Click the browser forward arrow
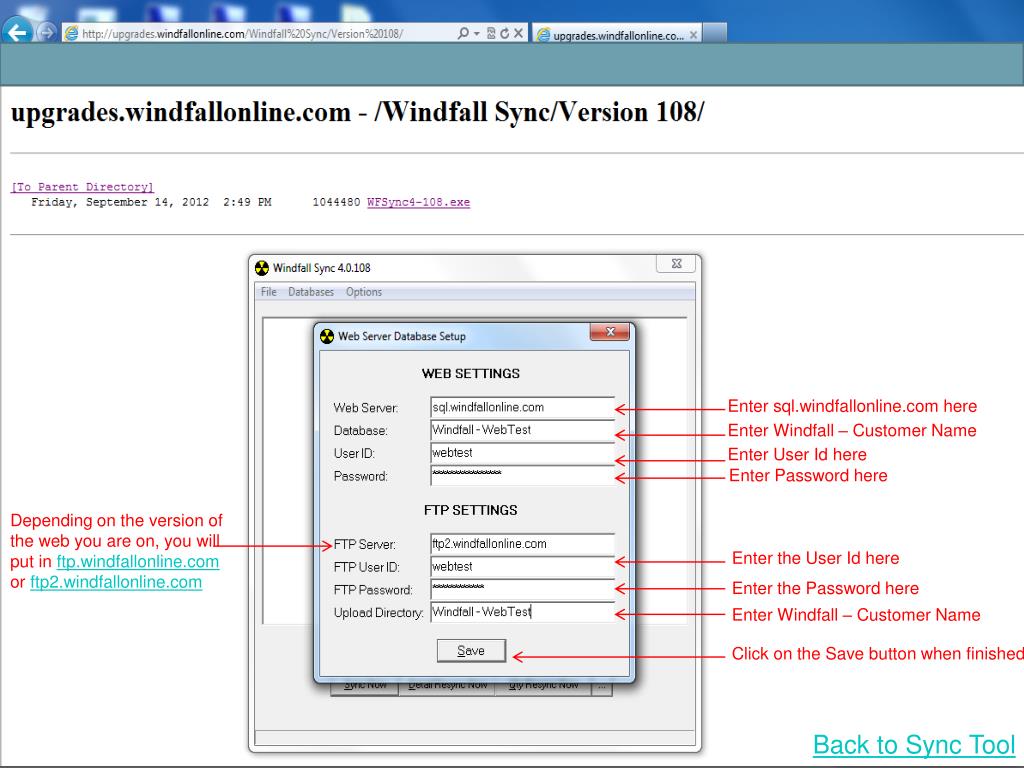Image resolution: width=1024 pixels, height=768 pixels. (46, 31)
